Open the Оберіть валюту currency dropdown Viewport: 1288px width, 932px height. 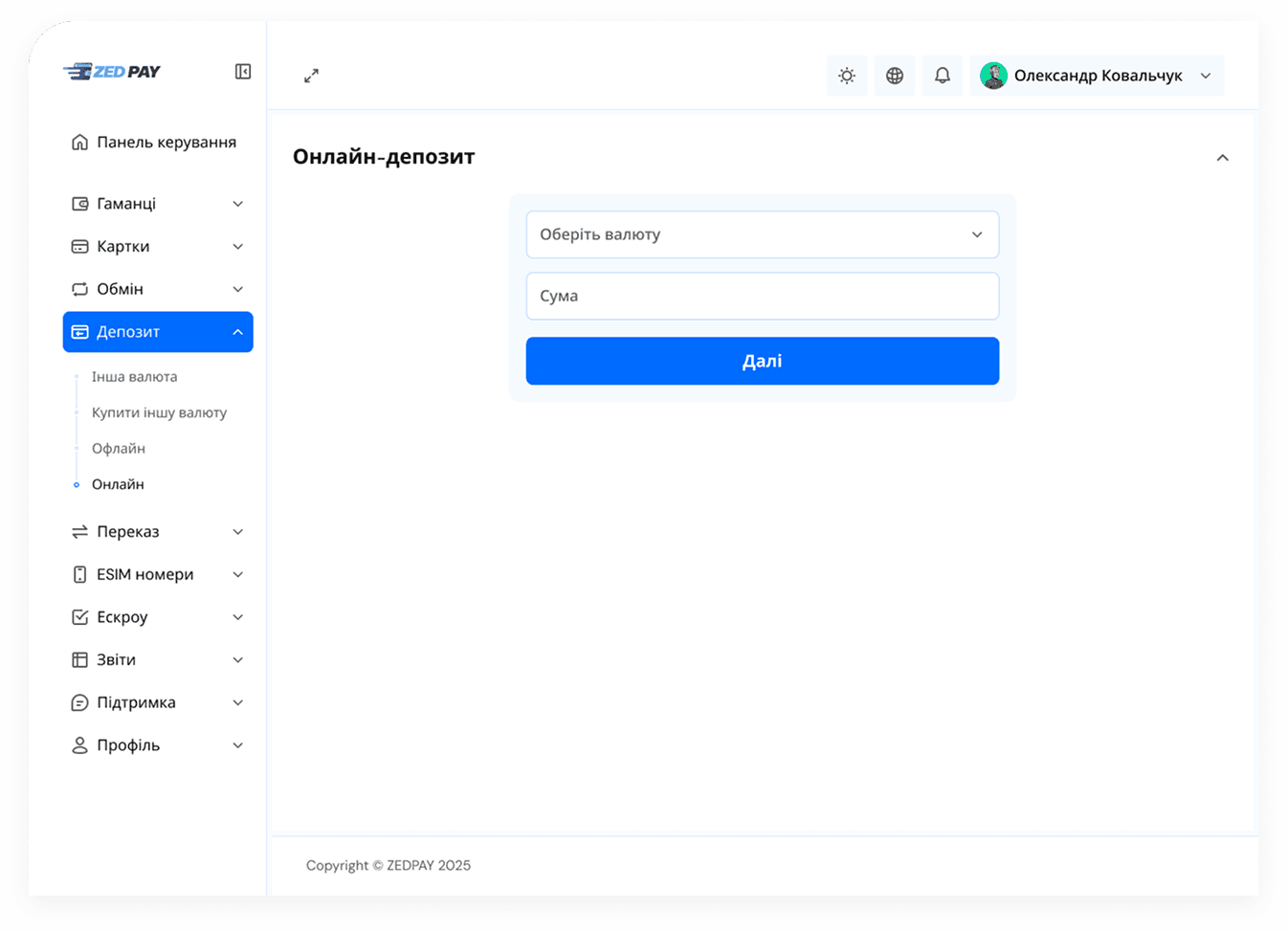[x=763, y=234]
